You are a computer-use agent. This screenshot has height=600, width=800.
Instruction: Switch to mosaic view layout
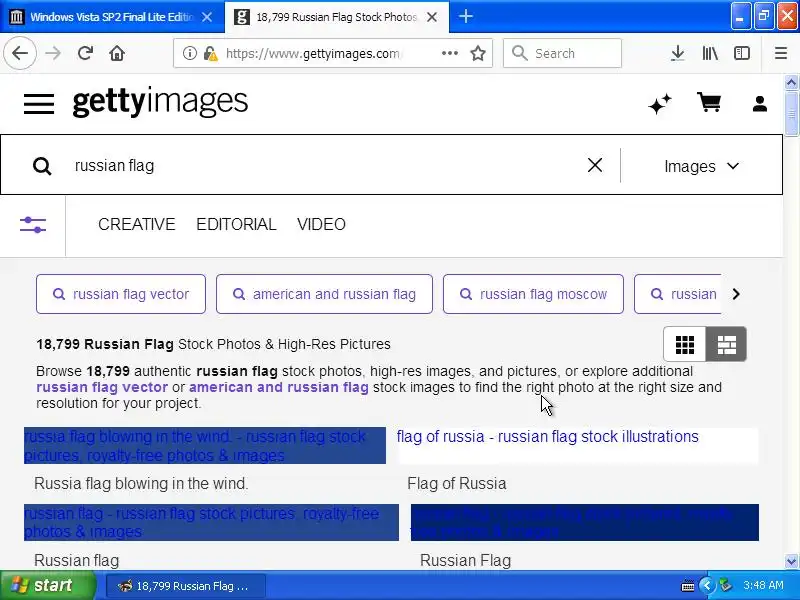pos(727,344)
